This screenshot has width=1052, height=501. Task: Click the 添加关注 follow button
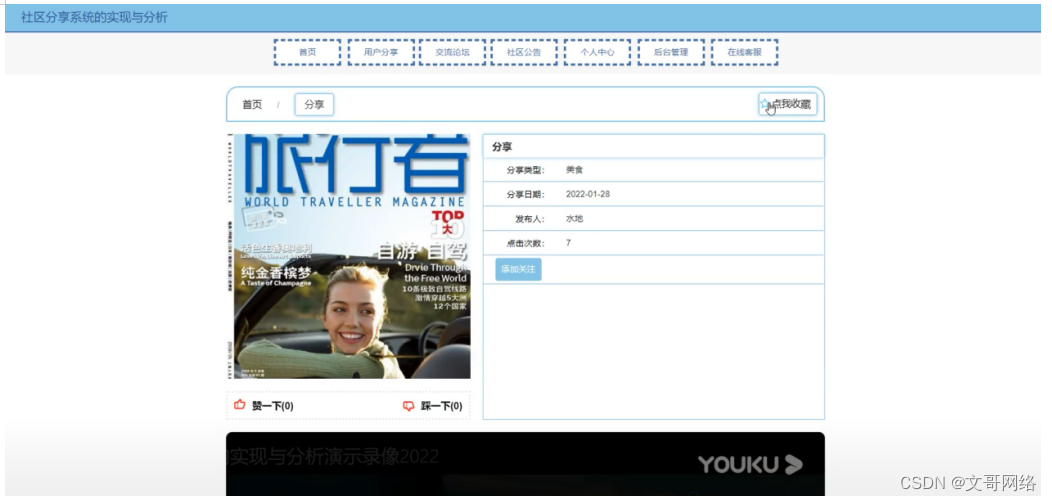click(x=518, y=269)
